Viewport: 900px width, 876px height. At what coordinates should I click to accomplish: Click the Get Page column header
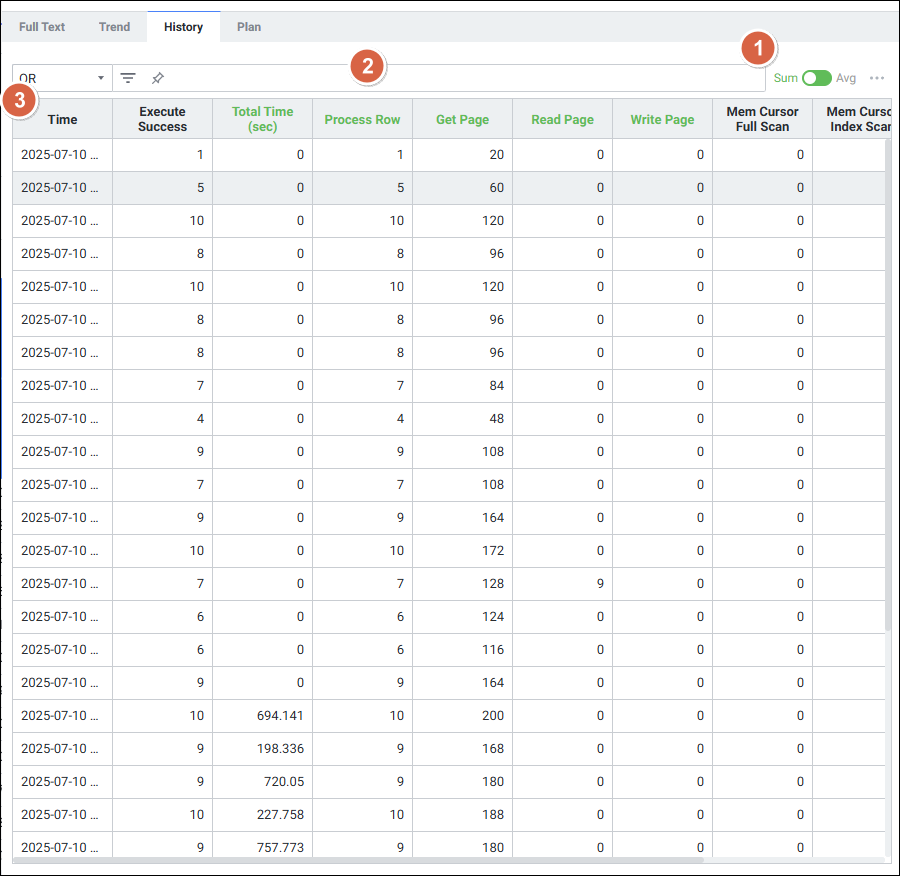[462, 119]
